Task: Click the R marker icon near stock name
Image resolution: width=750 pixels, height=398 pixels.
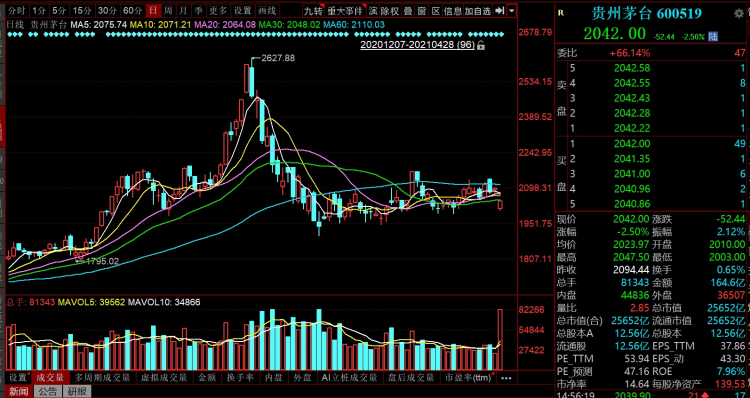Action: [561, 13]
